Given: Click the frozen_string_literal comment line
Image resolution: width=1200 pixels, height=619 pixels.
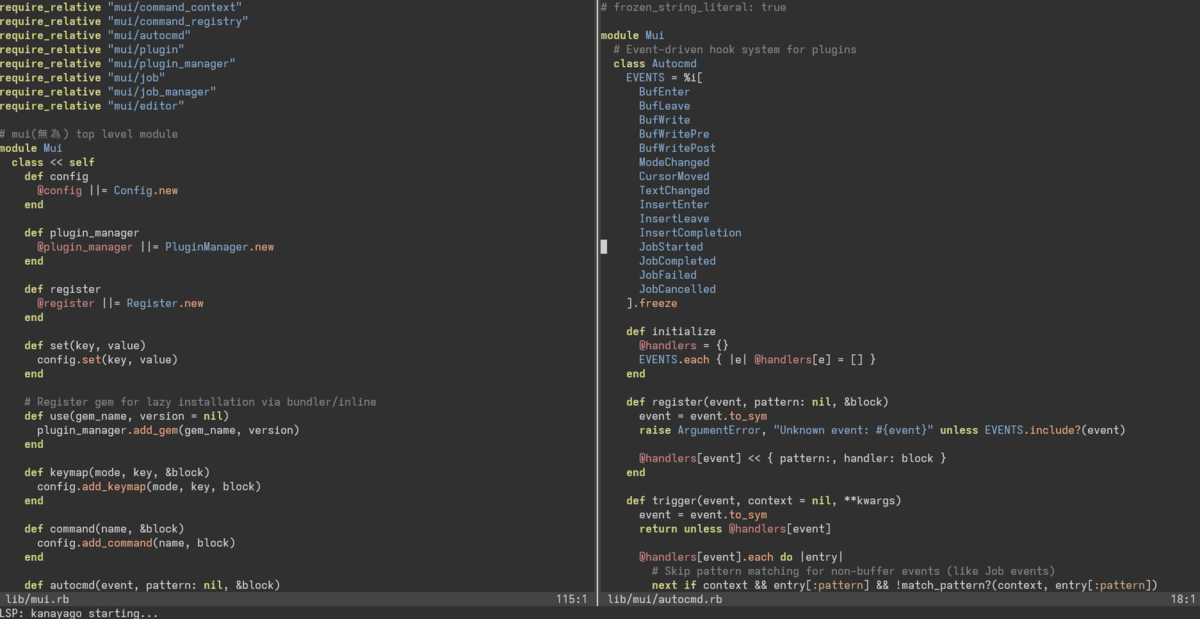Looking at the screenshot, I should click(x=693, y=7).
